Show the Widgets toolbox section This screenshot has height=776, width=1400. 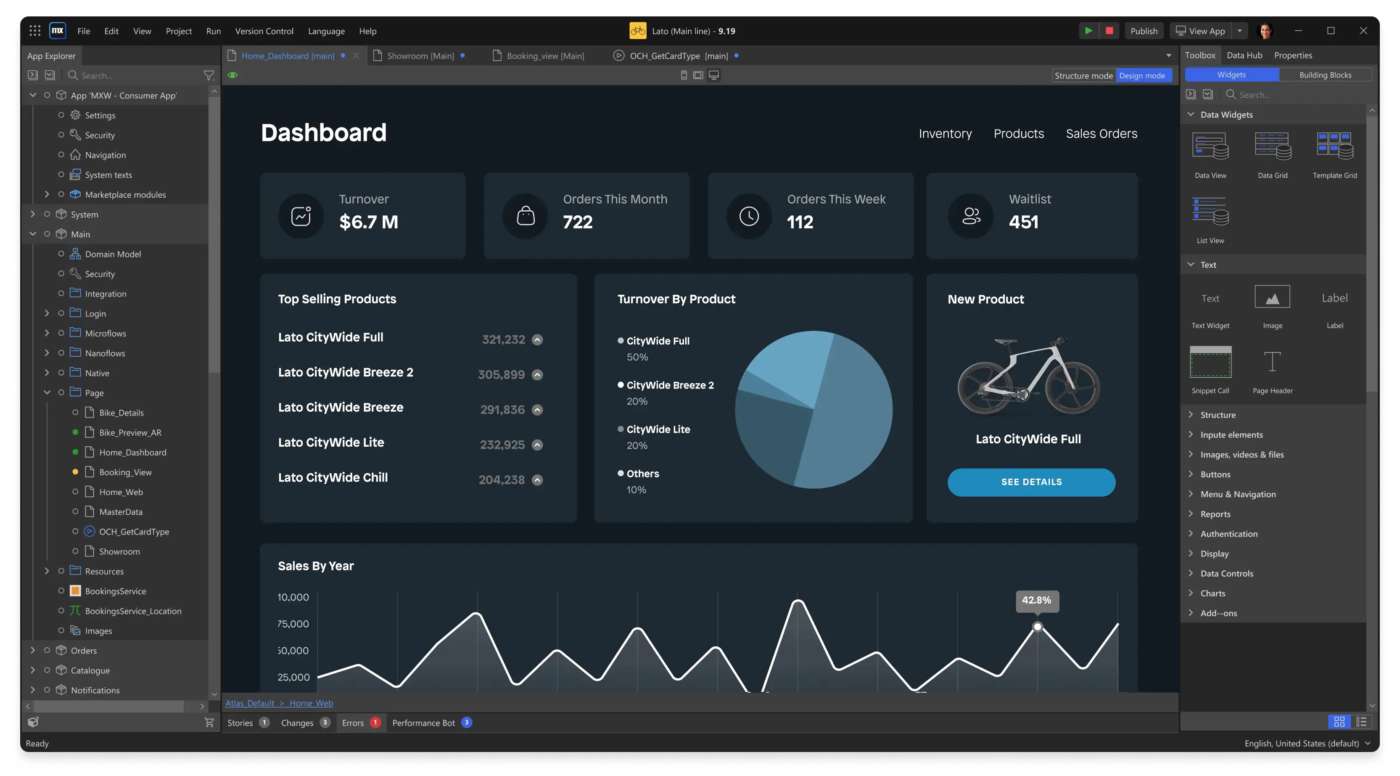[x=1231, y=75]
